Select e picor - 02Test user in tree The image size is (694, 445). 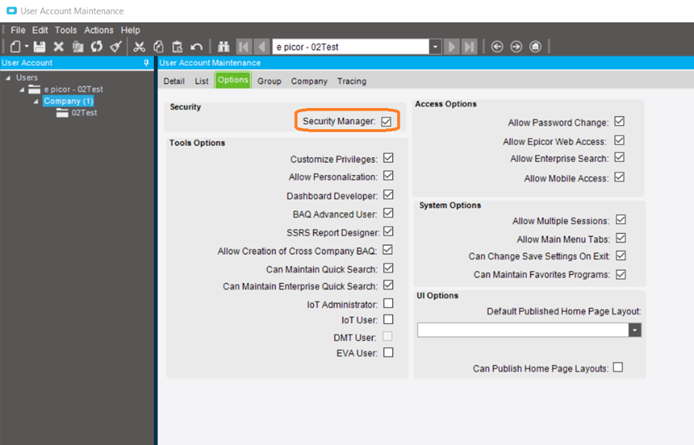(73, 89)
